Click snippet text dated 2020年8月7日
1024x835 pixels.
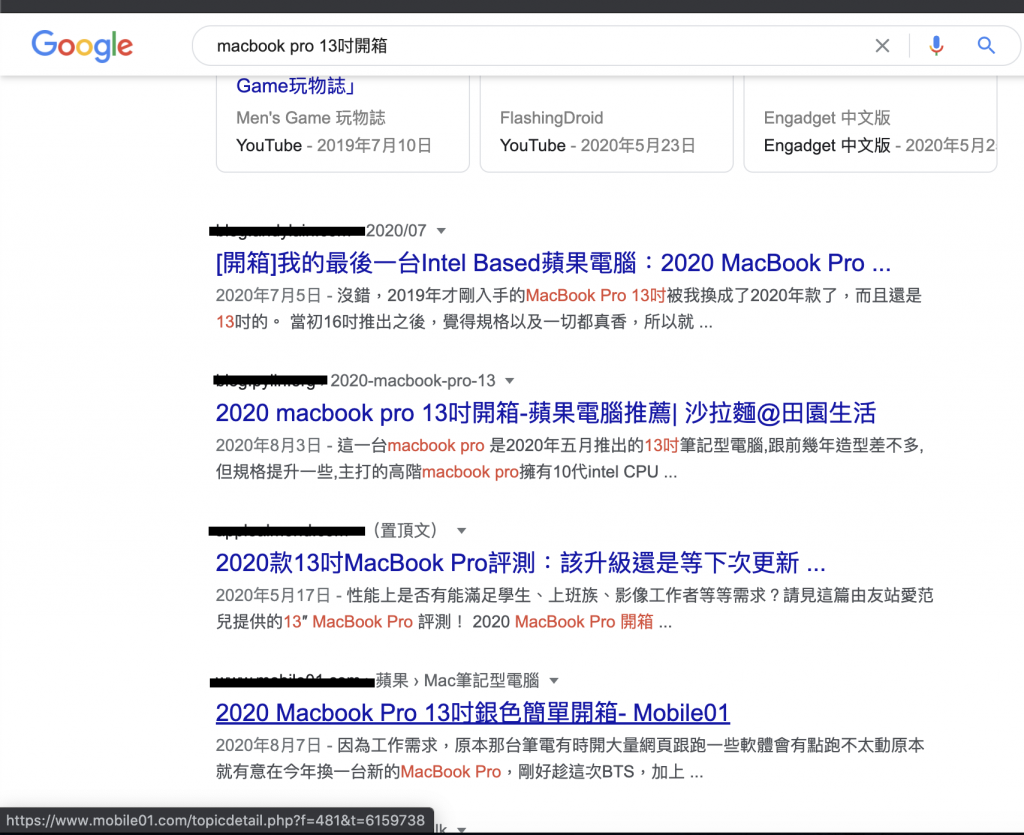point(570,759)
